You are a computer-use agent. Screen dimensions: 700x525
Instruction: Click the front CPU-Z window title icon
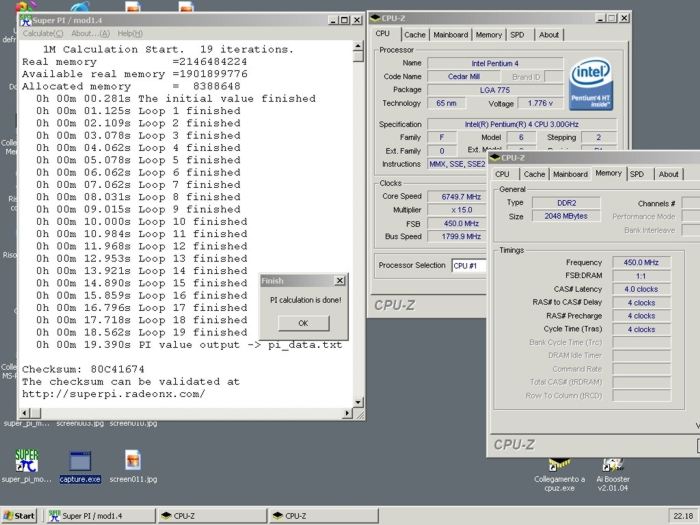click(494, 157)
